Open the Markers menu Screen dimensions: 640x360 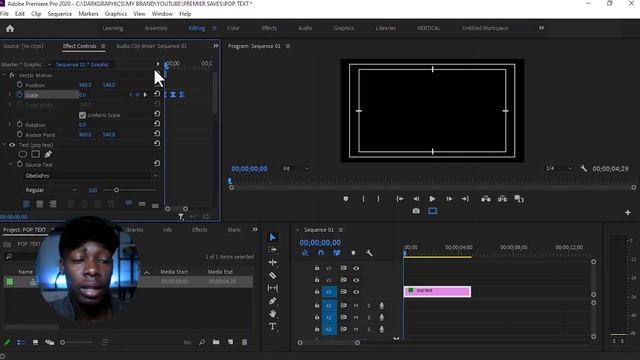click(x=88, y=13)
